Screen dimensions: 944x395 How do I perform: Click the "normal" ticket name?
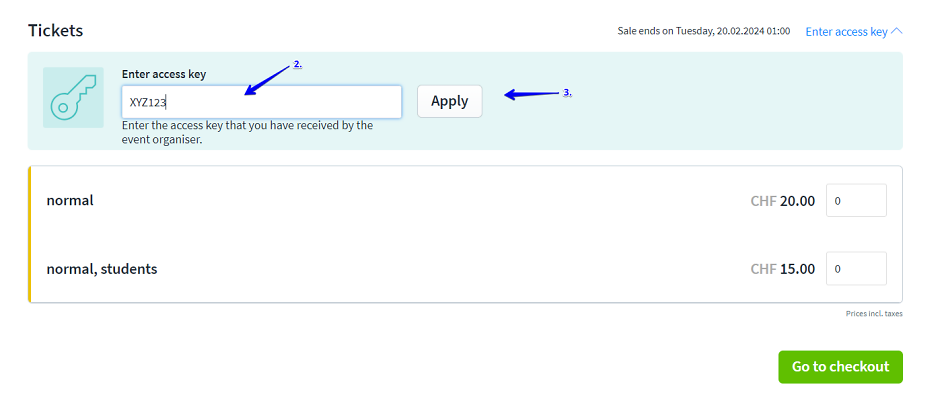pyautogui.click(x=70, y=201)
